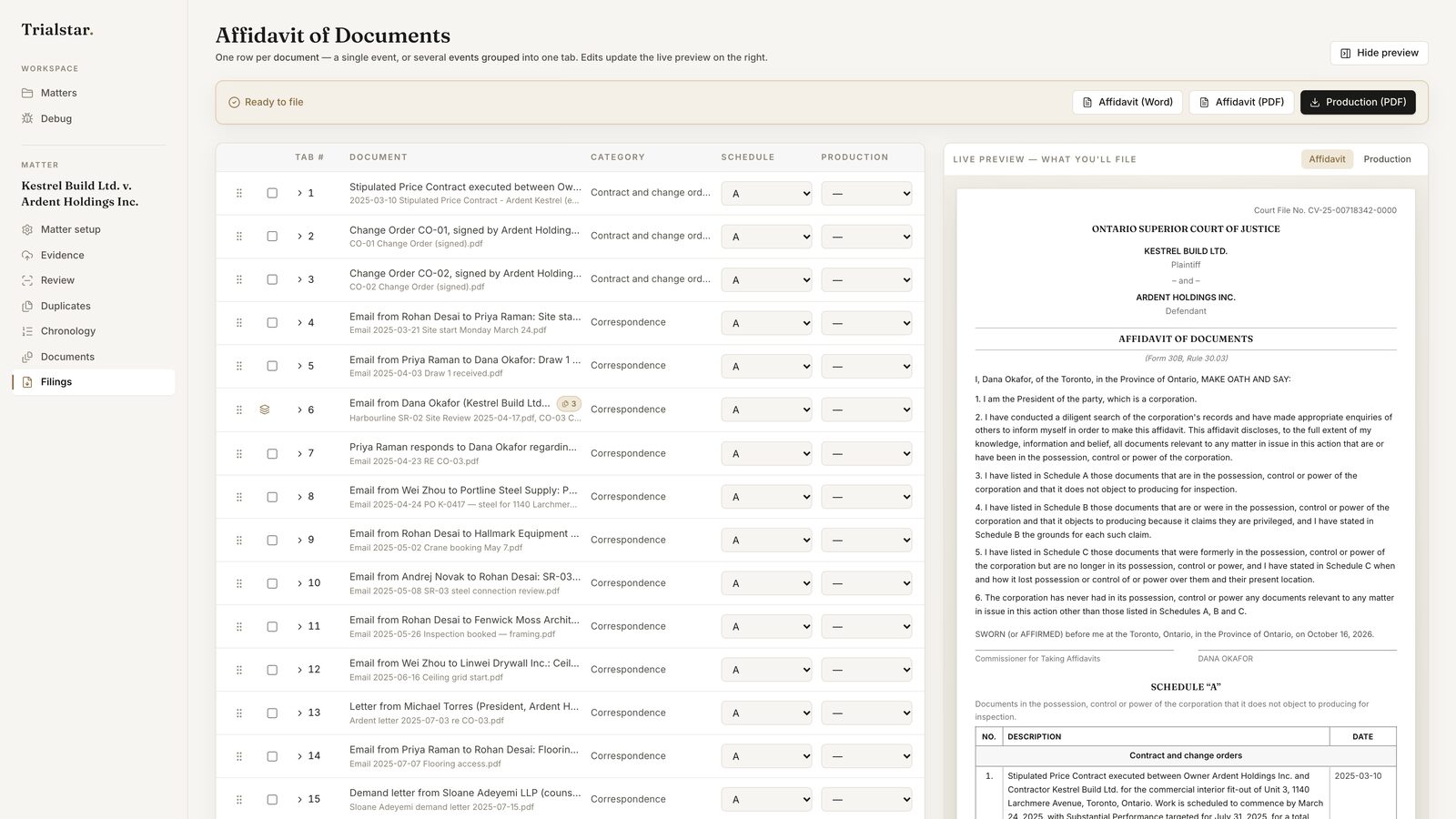The width and height of the screenshot is (1456, 819).
Task: Grab the drag handle on tab 14
Action: coord(239,756)
